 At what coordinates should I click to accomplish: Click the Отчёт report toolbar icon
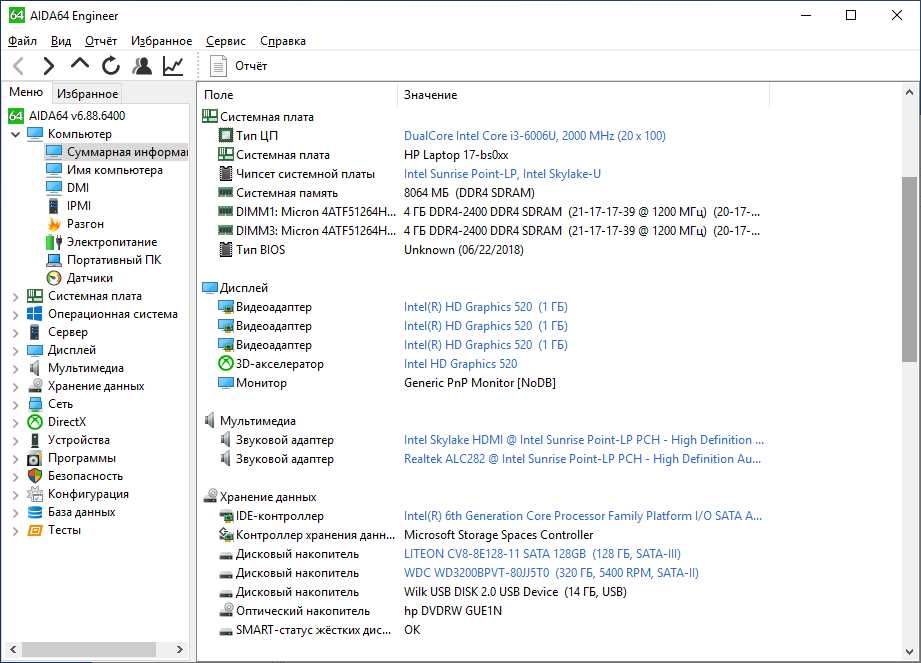point(218,66)
